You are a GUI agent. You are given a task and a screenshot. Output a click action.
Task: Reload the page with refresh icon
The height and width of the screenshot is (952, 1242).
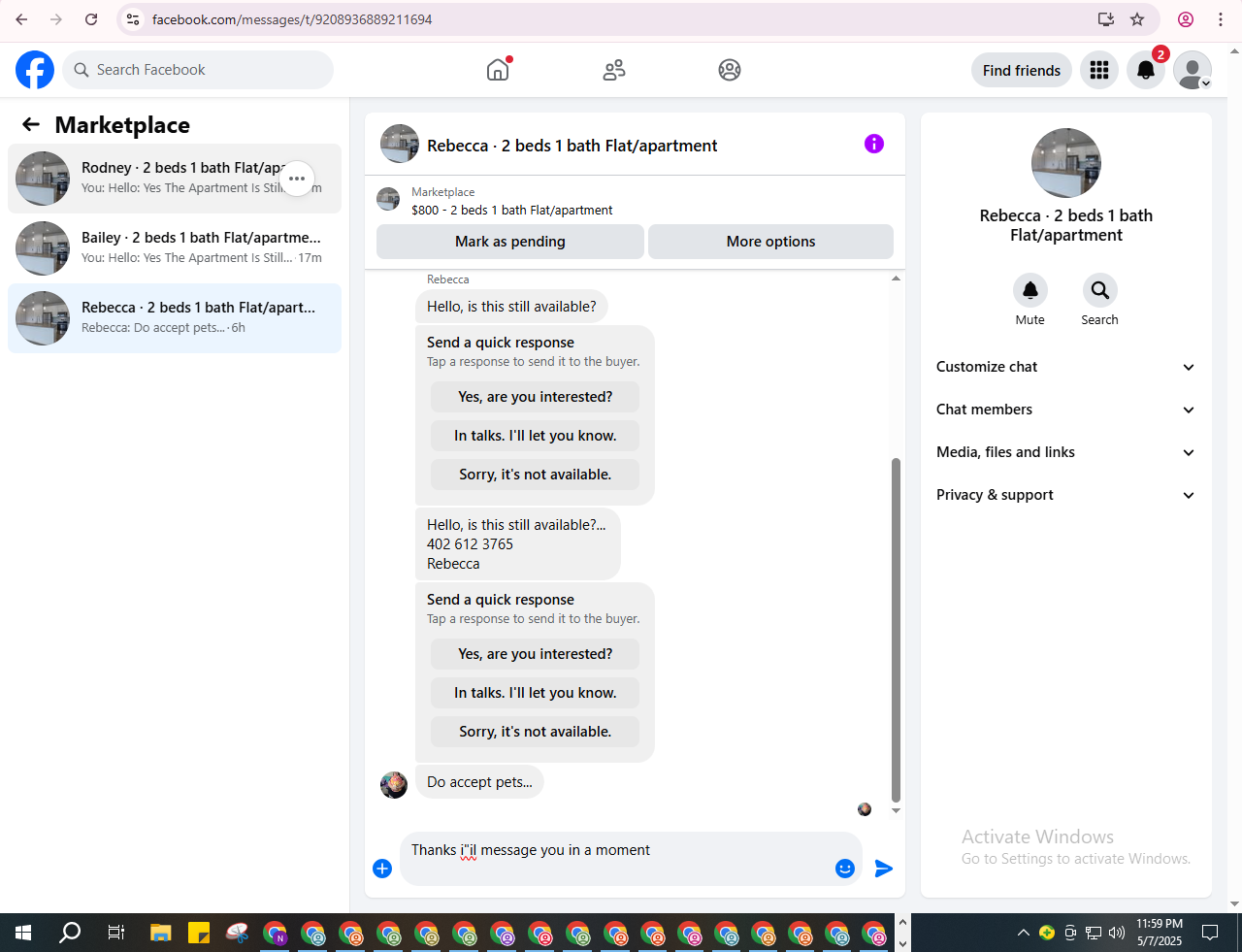(x=91, y=19)
